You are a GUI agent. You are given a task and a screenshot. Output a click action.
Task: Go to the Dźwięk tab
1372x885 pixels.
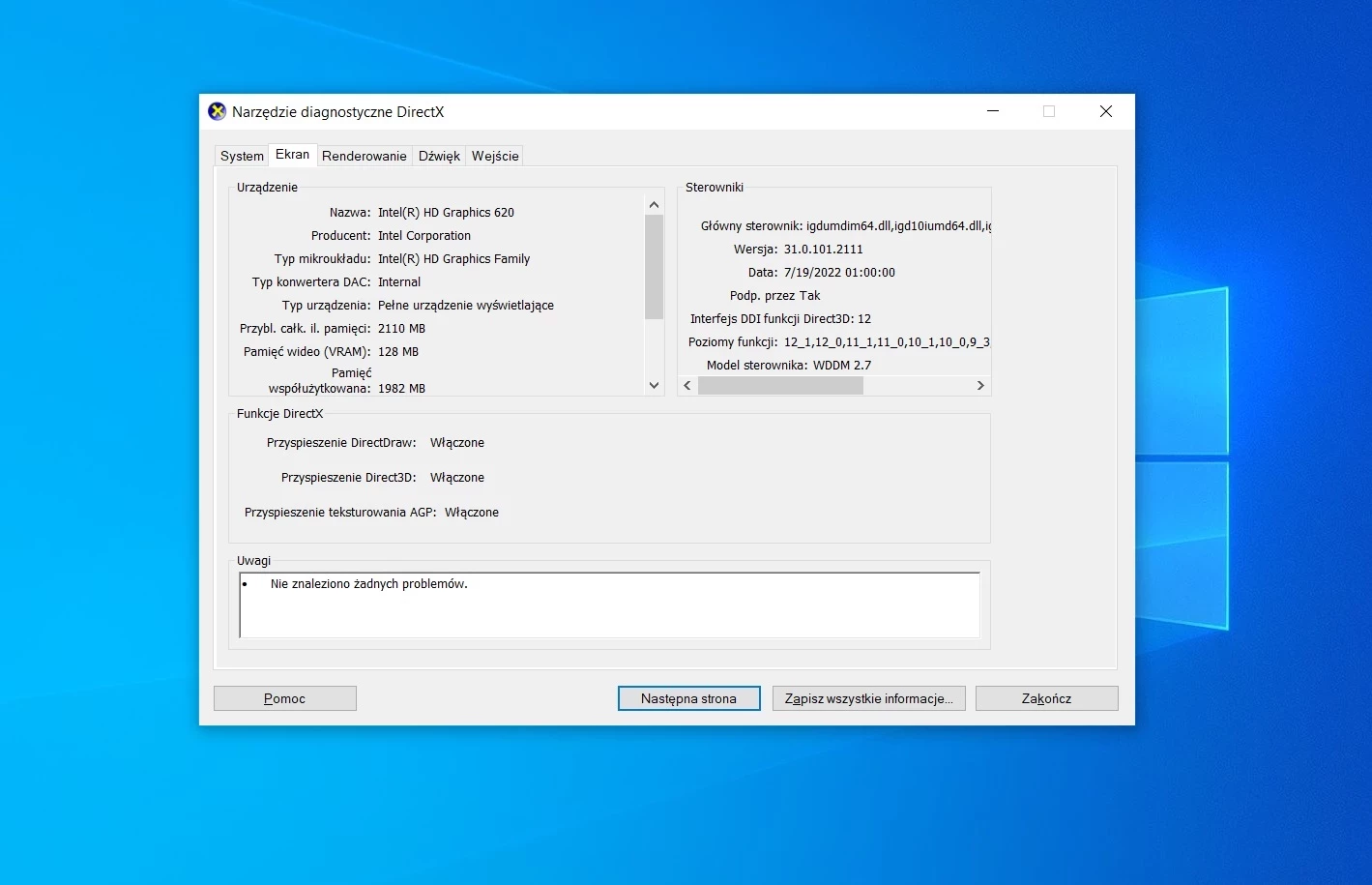pos(439,156)
